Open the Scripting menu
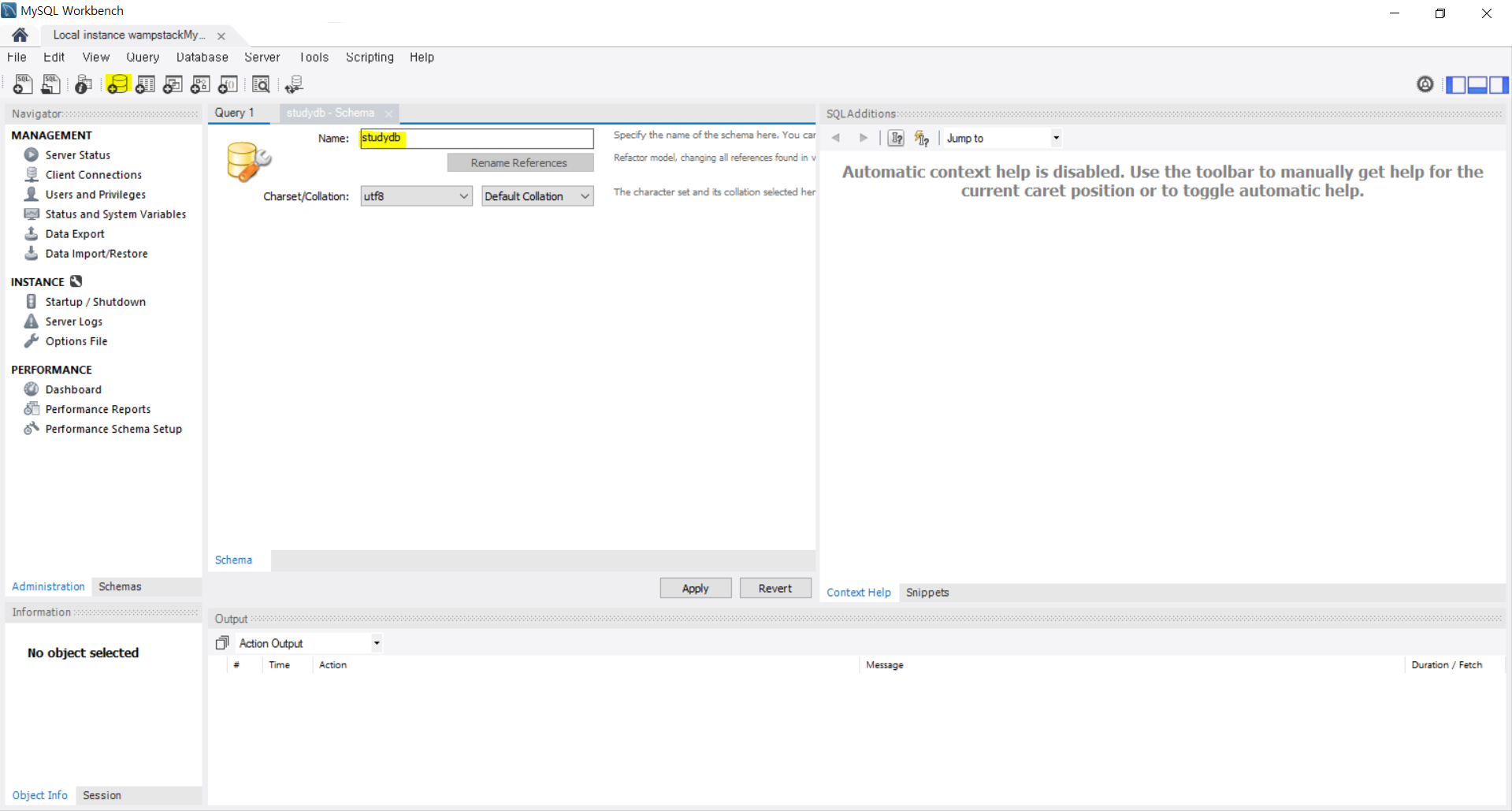The height and width of the screenshot is (811, 1512). [370, 58]
